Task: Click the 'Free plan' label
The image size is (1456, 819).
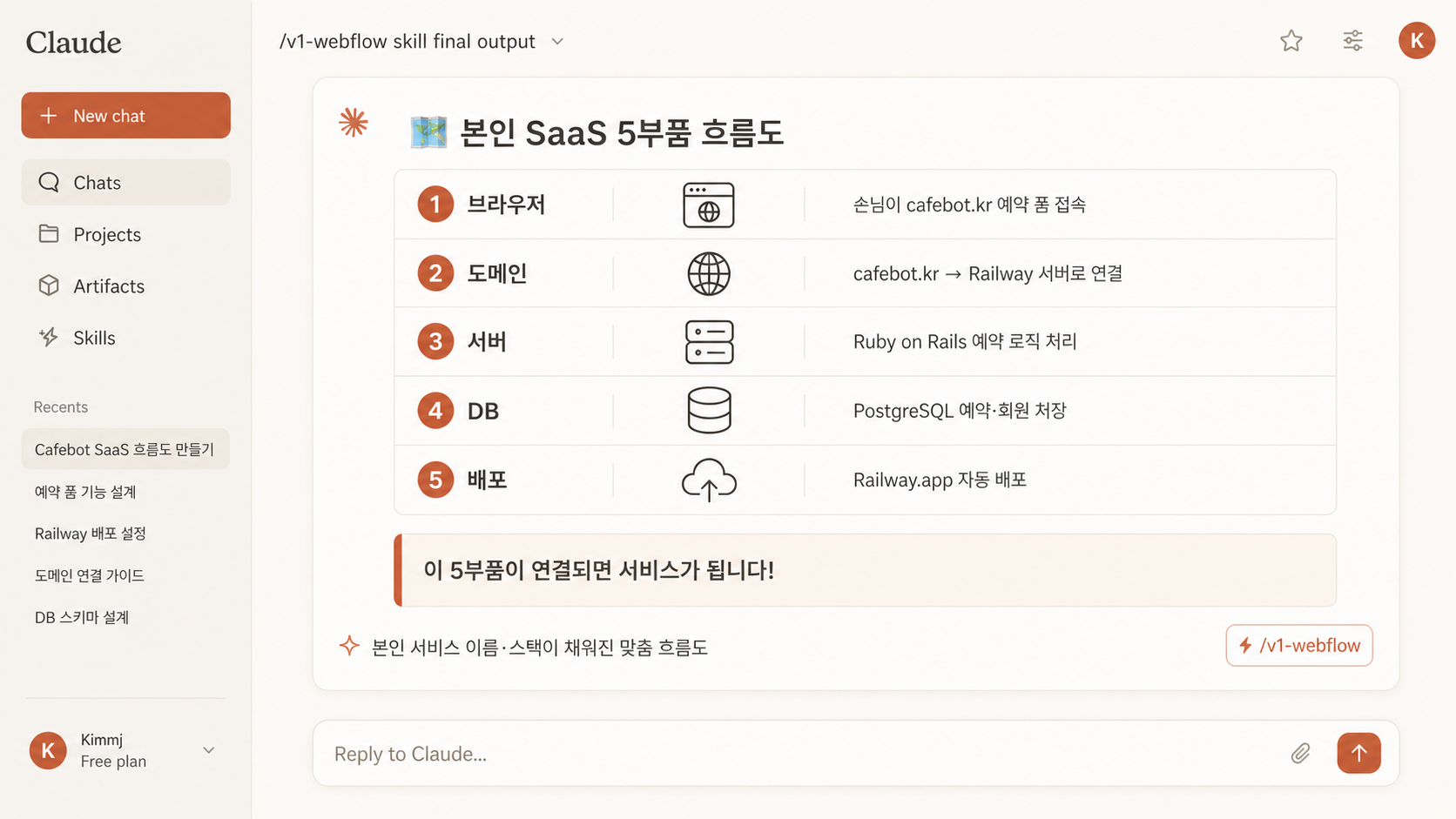Action: pos(113,762)
